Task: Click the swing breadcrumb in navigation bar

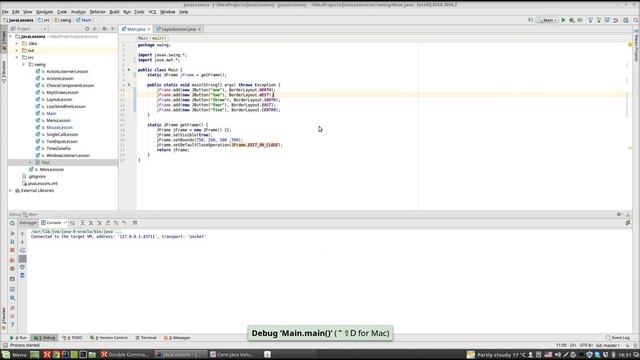Action: point(63,20)
